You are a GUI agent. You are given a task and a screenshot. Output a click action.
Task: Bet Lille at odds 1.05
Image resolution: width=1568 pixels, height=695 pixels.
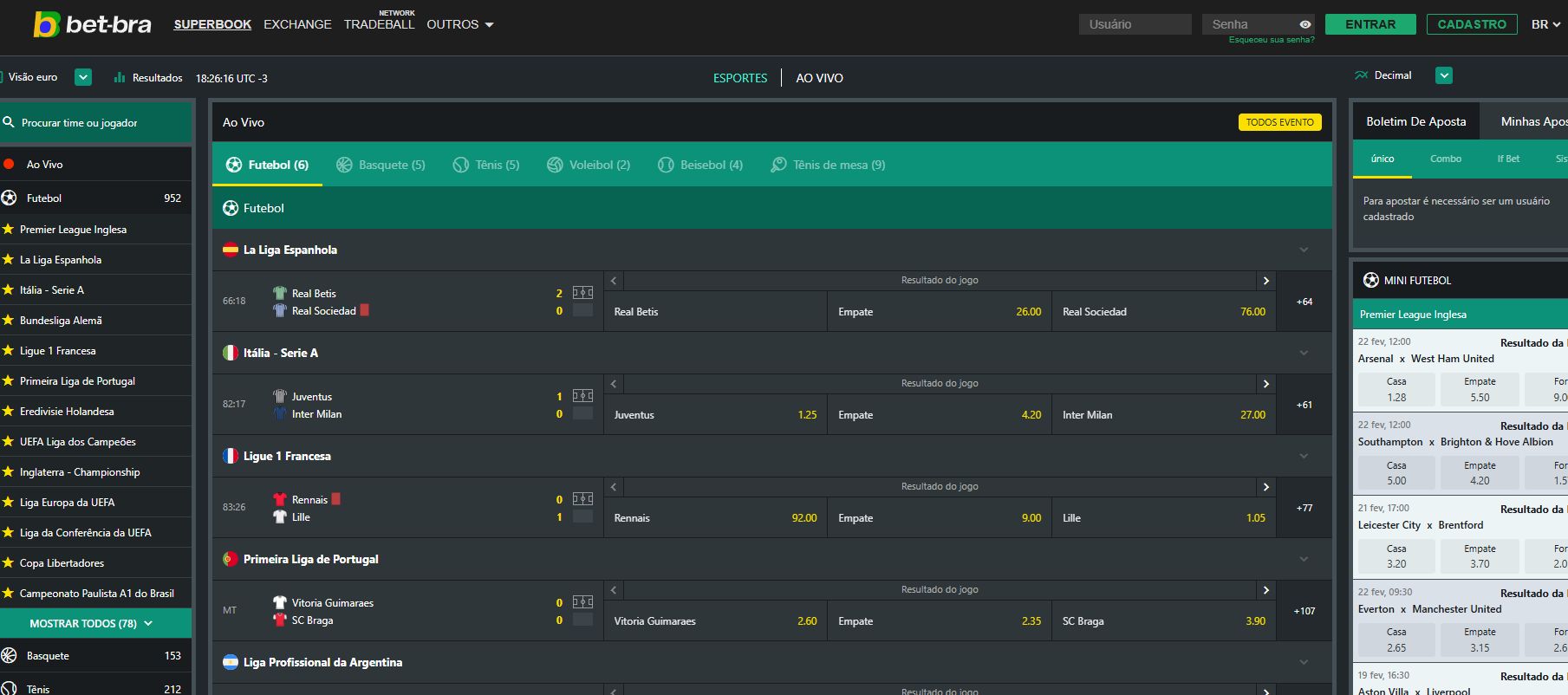(1164, 517)
